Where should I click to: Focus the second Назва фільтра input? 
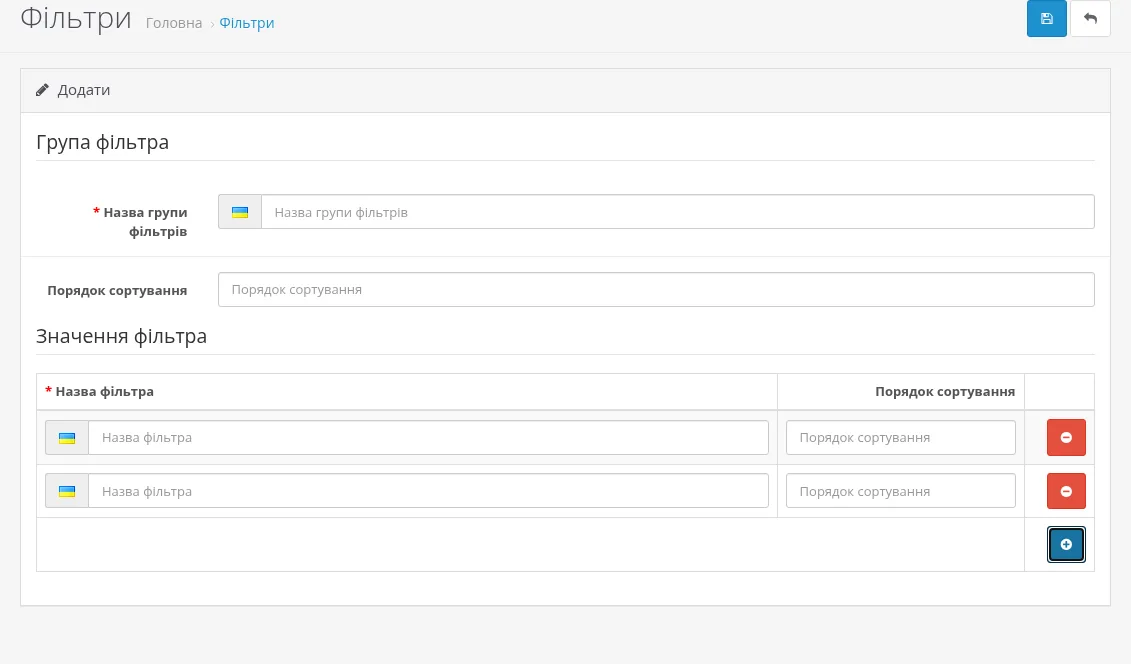click(x=428, y=492)
